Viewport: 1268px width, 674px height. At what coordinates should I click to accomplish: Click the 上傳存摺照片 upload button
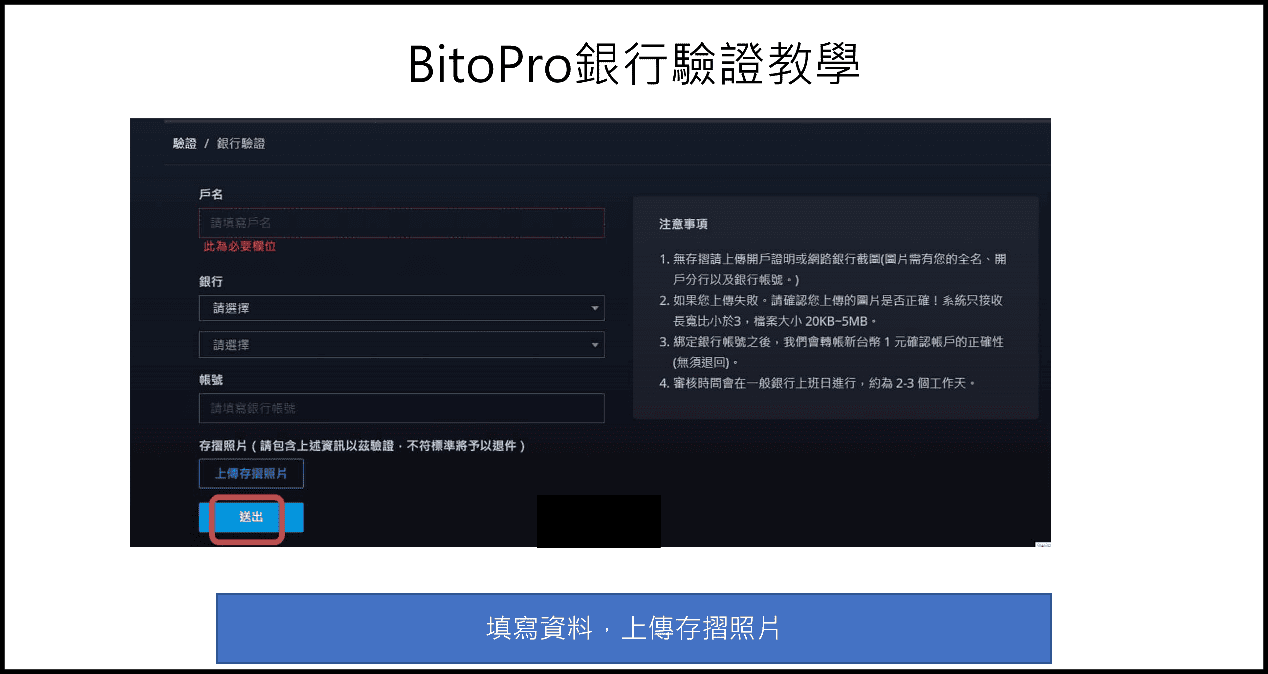(250, 473)
